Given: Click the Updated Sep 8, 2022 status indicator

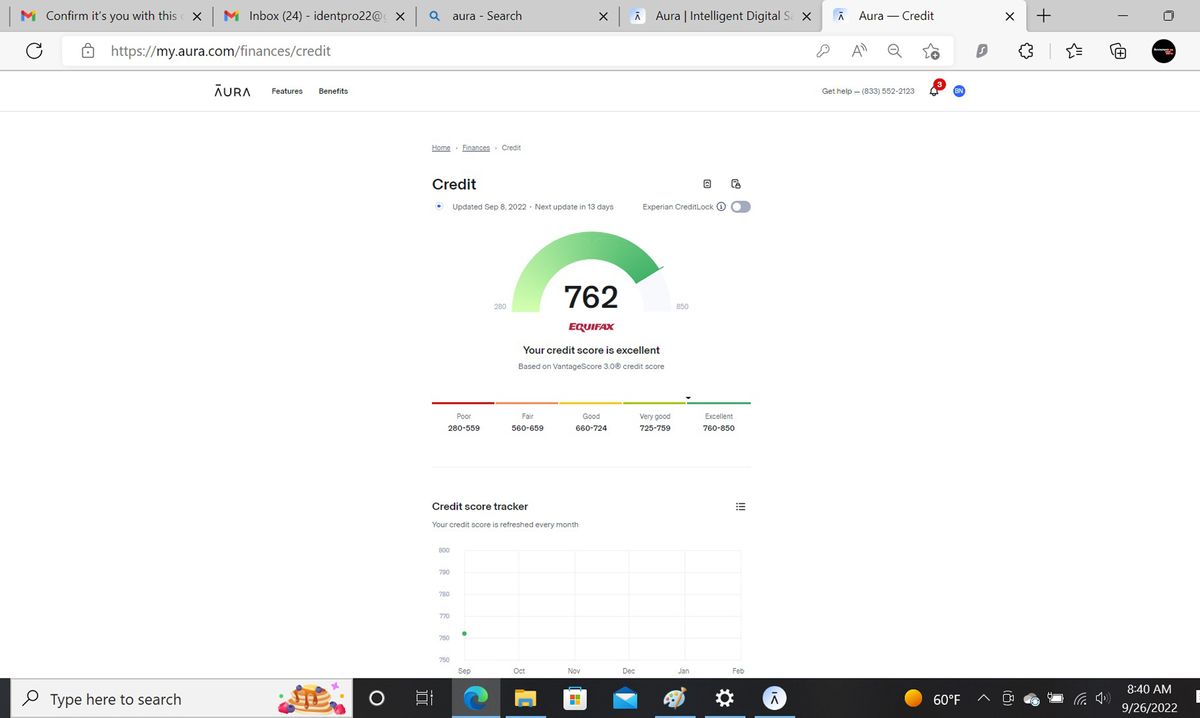Looking at the screenshot, I should click(x=440, y=207).
